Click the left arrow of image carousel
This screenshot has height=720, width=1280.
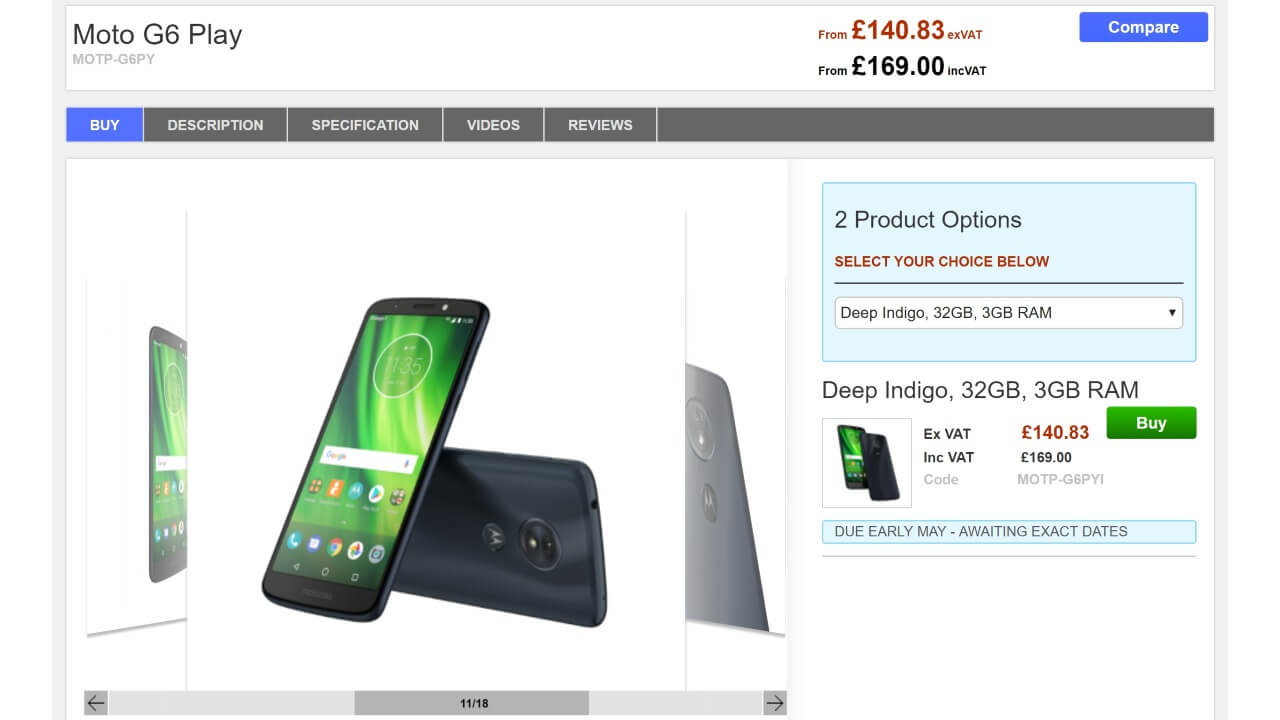click(x=96, y=703)
